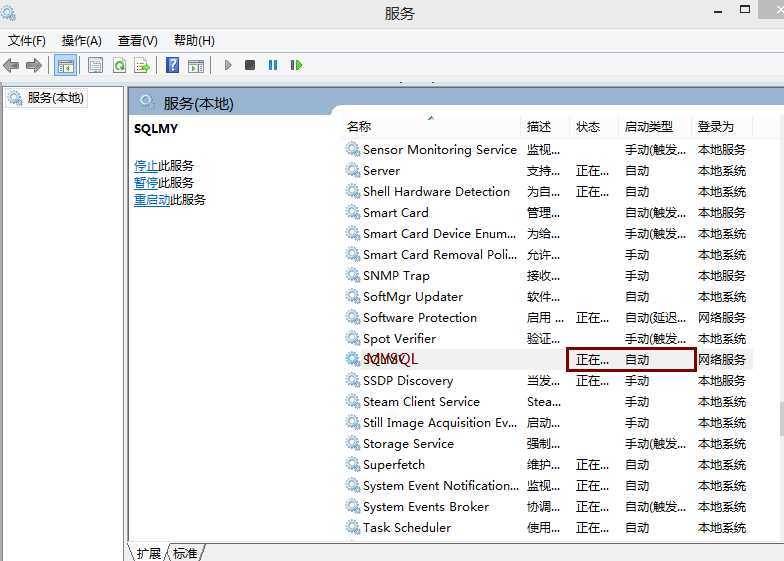Open the 操作(A) menu
Viewport: 784px width, 561px height.
[82, 40]
